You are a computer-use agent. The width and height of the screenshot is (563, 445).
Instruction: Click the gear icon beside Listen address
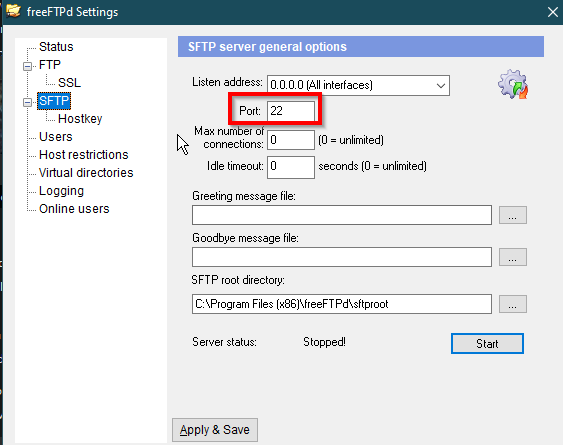pos(513,85)
